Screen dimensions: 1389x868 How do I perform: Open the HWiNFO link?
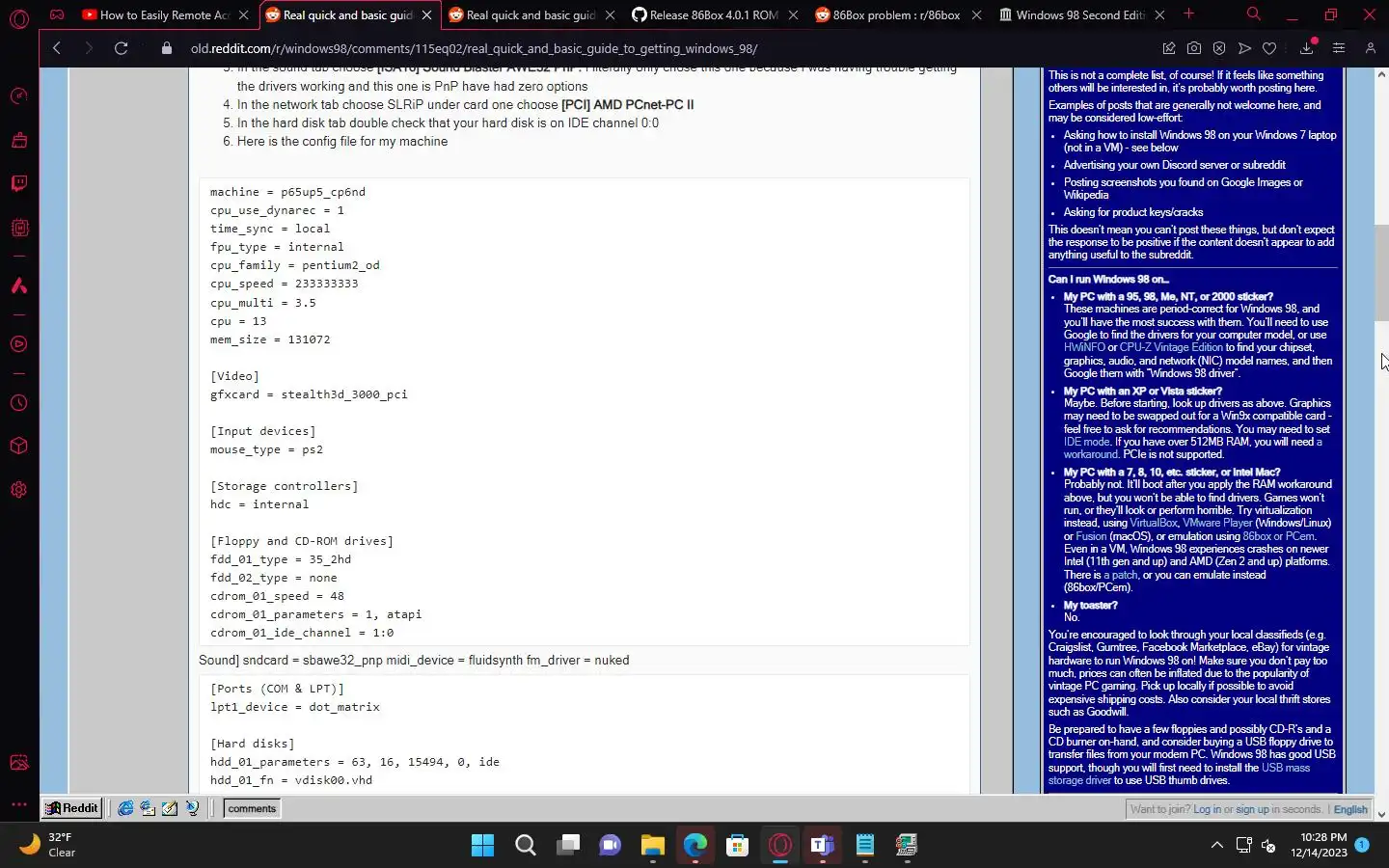pyautogui.click(x=1084, y=347)
